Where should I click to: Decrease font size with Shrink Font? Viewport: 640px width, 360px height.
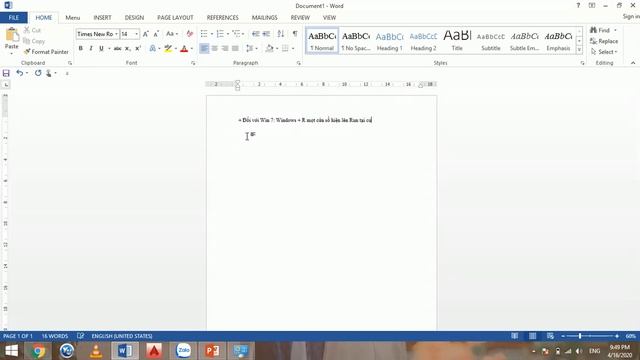click(156, 34)
